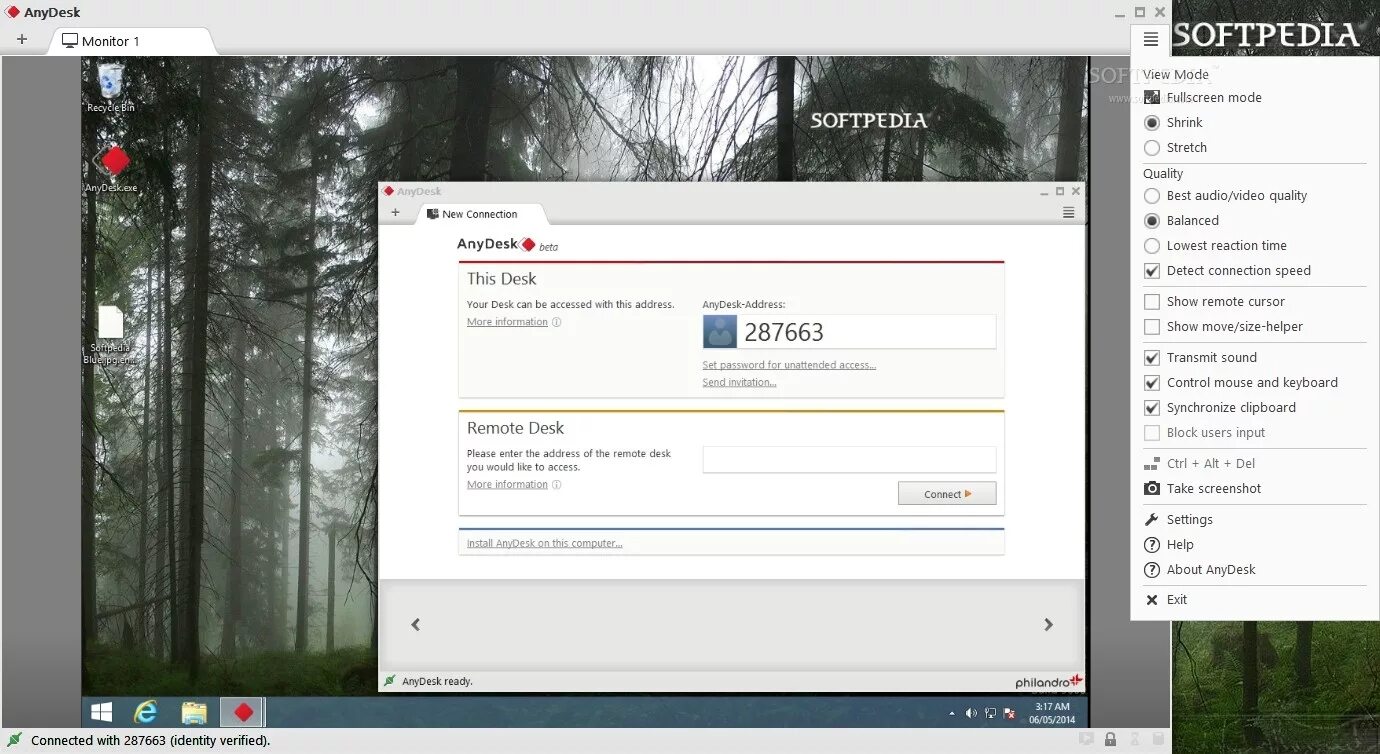Viewport: 1380px width, 754px height.
Task: Click the Exit X icon in menu
Action: click(1152, 599)
